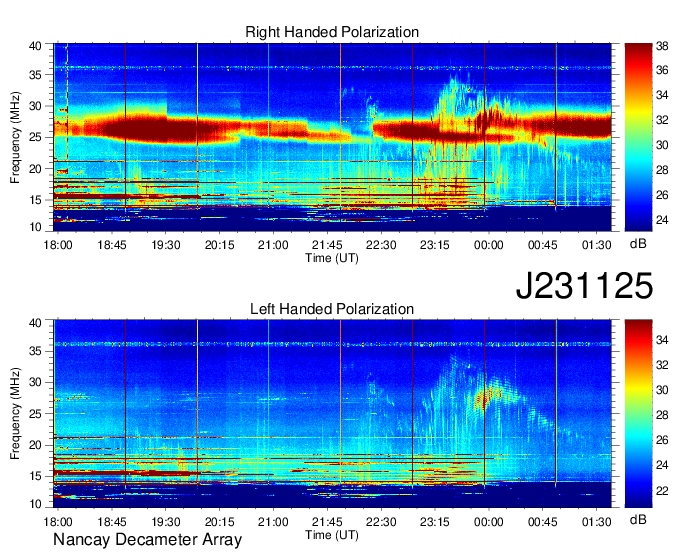The height and width of the screenshot is (552, 680).
Task: Click the 32 value on Left Handed colorbar
Action: click(x=662, y=365)
